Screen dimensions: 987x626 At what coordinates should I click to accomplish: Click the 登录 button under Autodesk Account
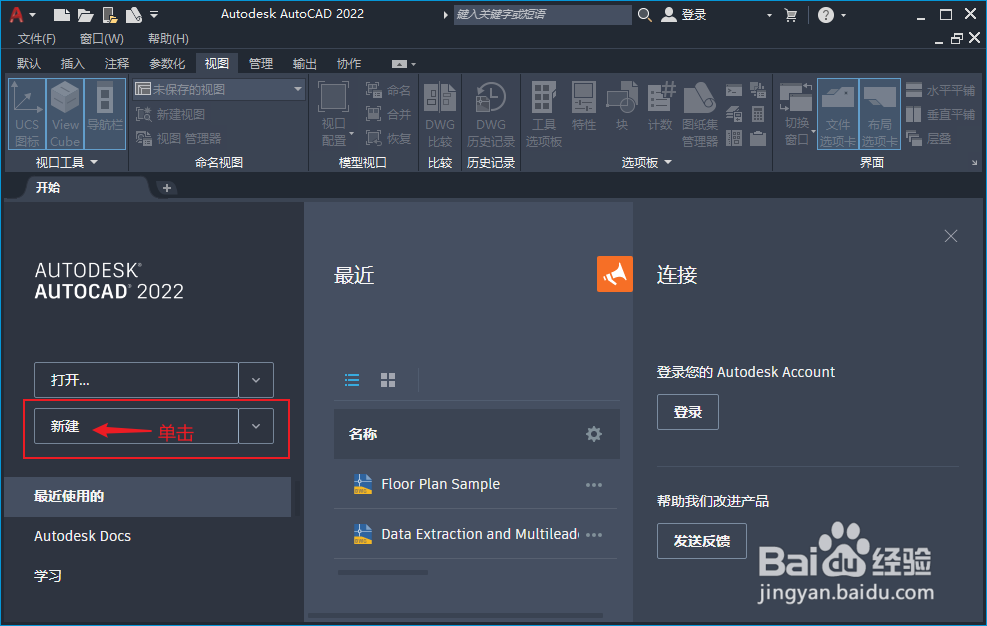pyautogui.click(x=688, y=412)
